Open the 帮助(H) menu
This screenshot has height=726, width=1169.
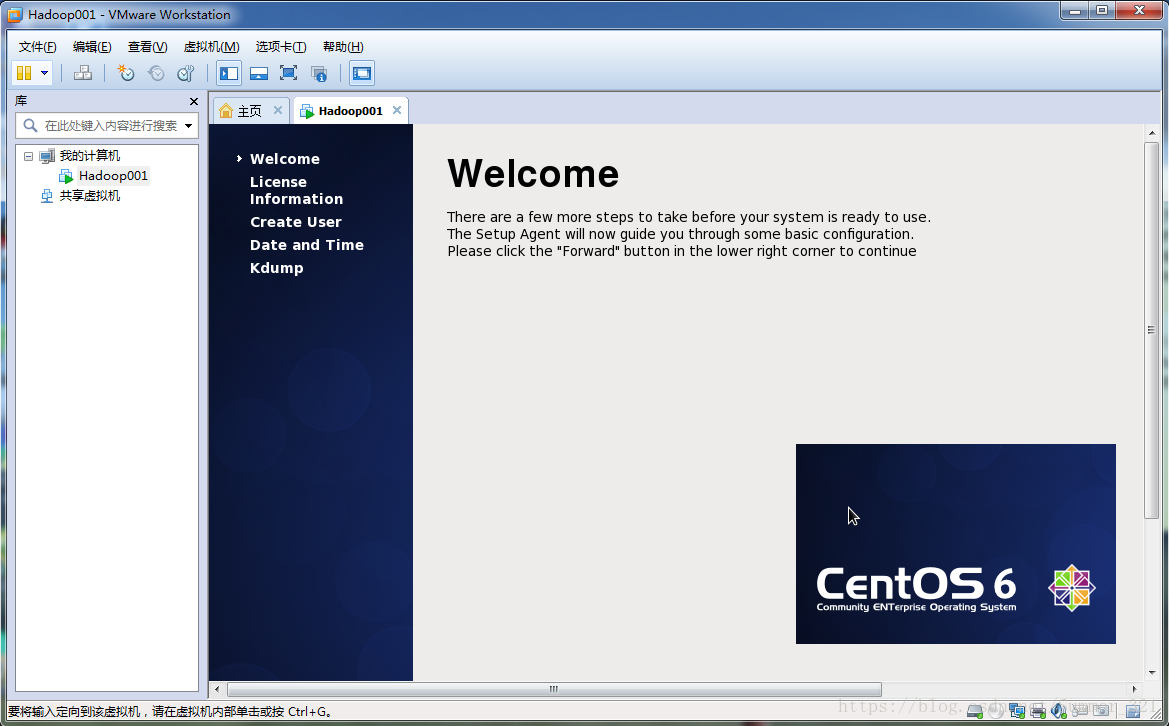pos(343,47)
